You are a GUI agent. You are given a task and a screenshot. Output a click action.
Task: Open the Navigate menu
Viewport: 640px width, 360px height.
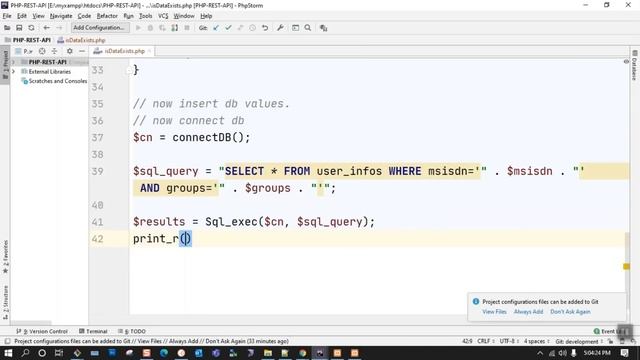click(x=61, y=16)
